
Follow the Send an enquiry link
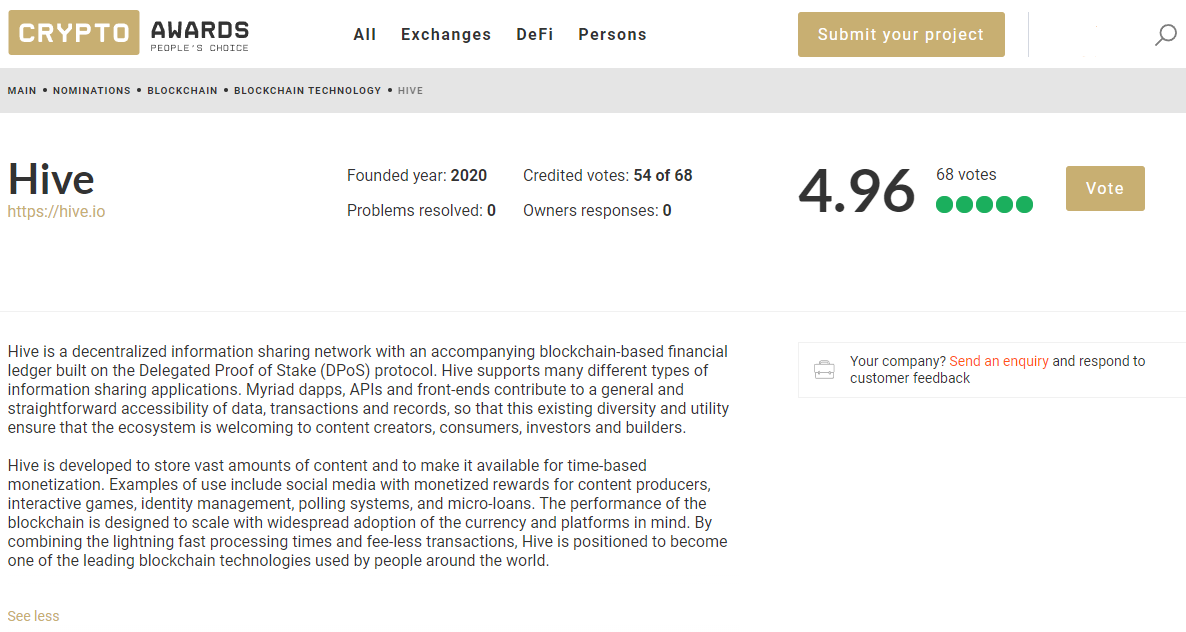[x=998, y=361]
